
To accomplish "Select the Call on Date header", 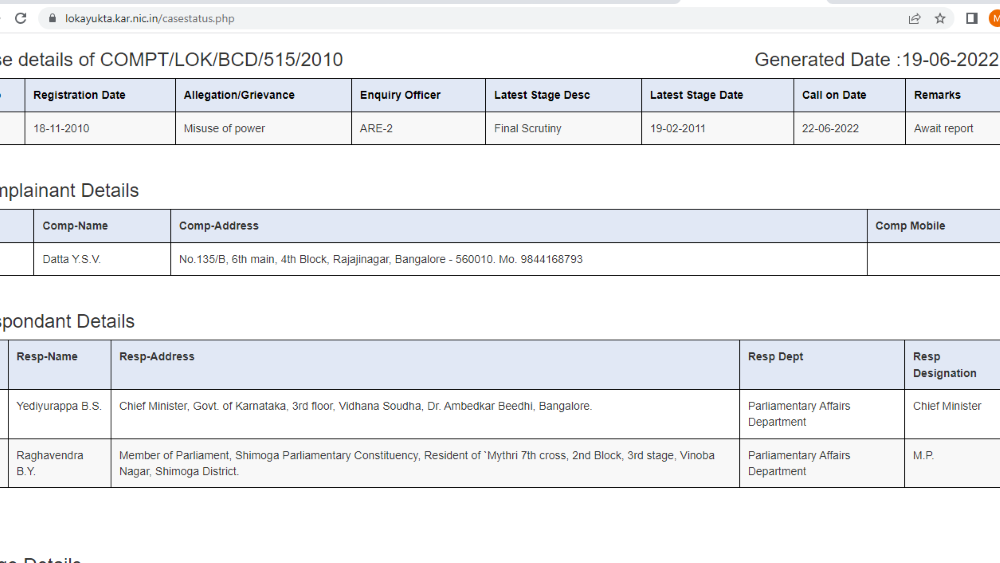I will click(x=834, y=95).
